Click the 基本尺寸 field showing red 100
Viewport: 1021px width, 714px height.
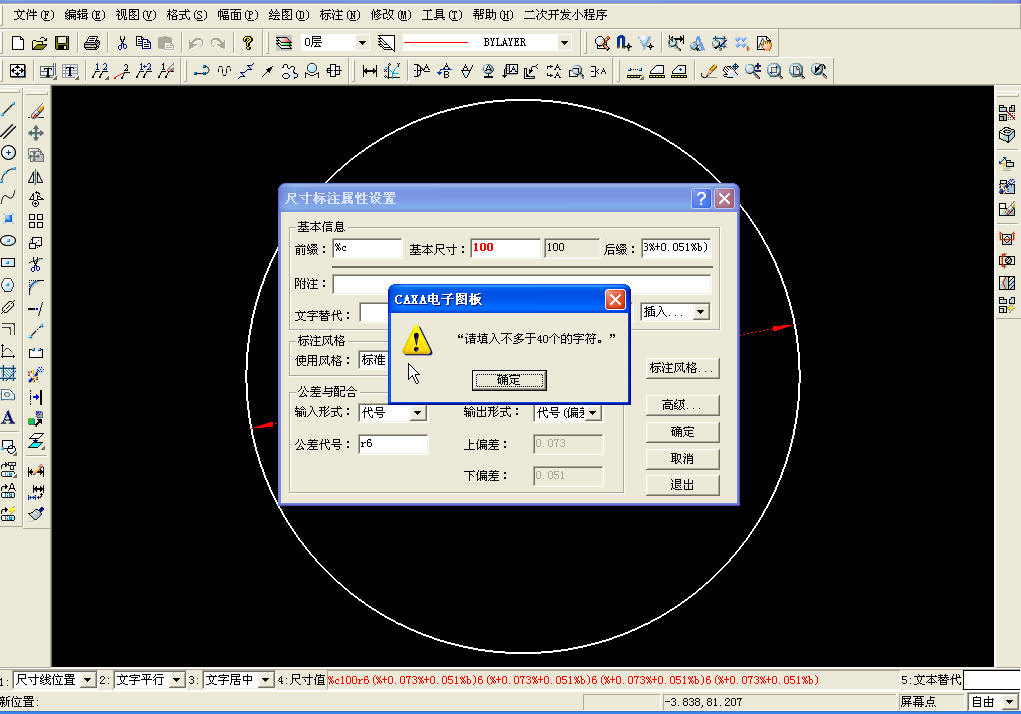coord(505,248)
